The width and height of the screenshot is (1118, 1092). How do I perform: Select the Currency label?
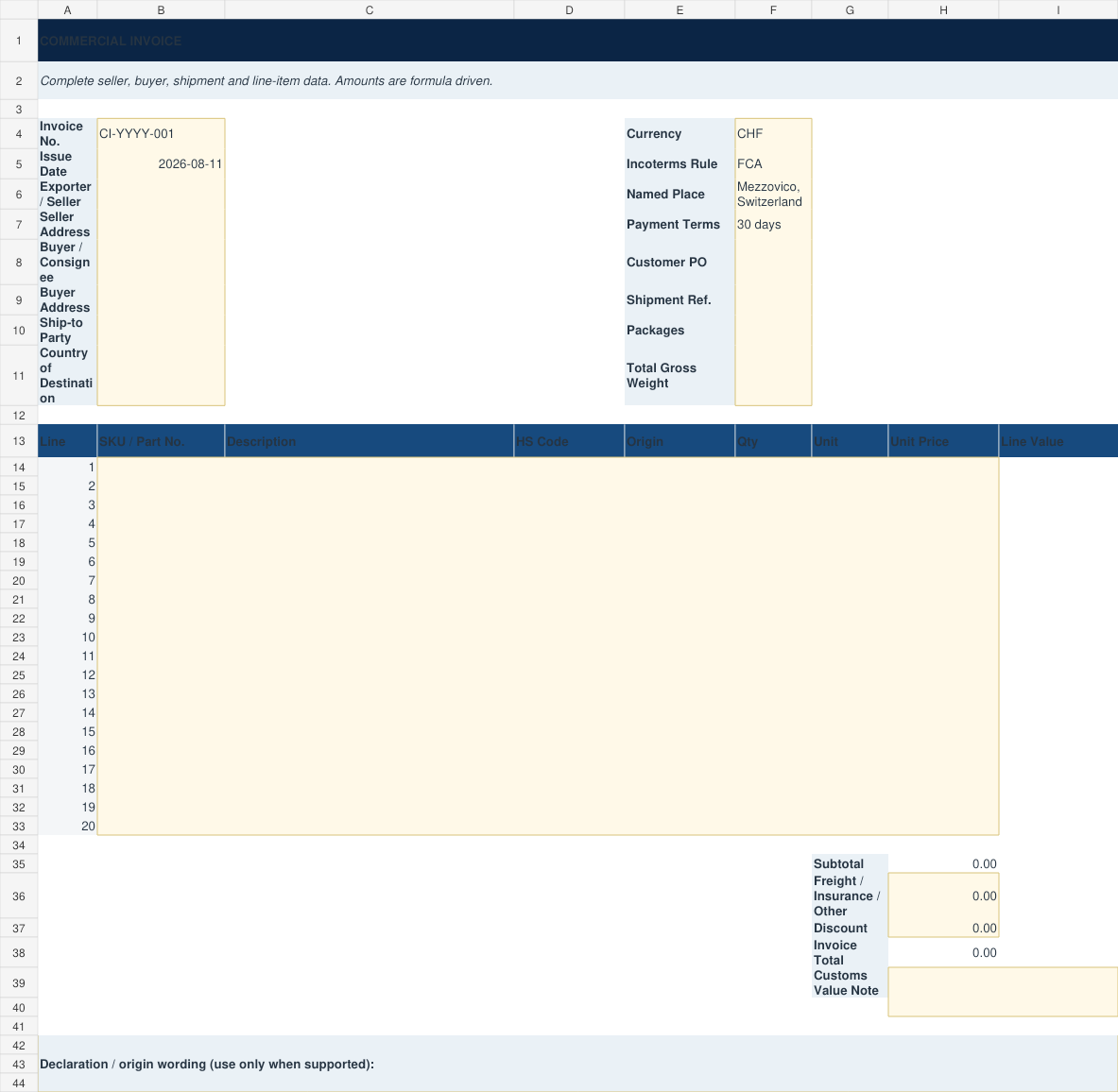tap(679, 133)
